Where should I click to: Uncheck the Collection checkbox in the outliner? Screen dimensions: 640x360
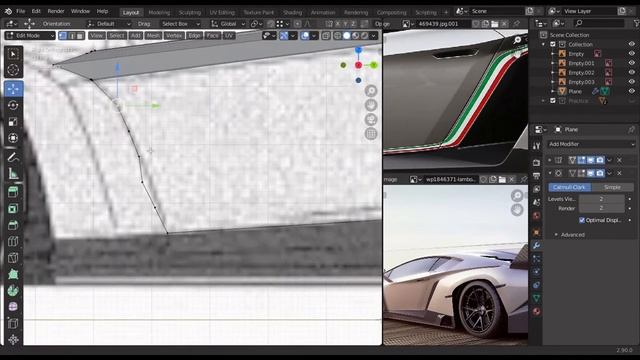pyautogui.click(x=553, y=44)
